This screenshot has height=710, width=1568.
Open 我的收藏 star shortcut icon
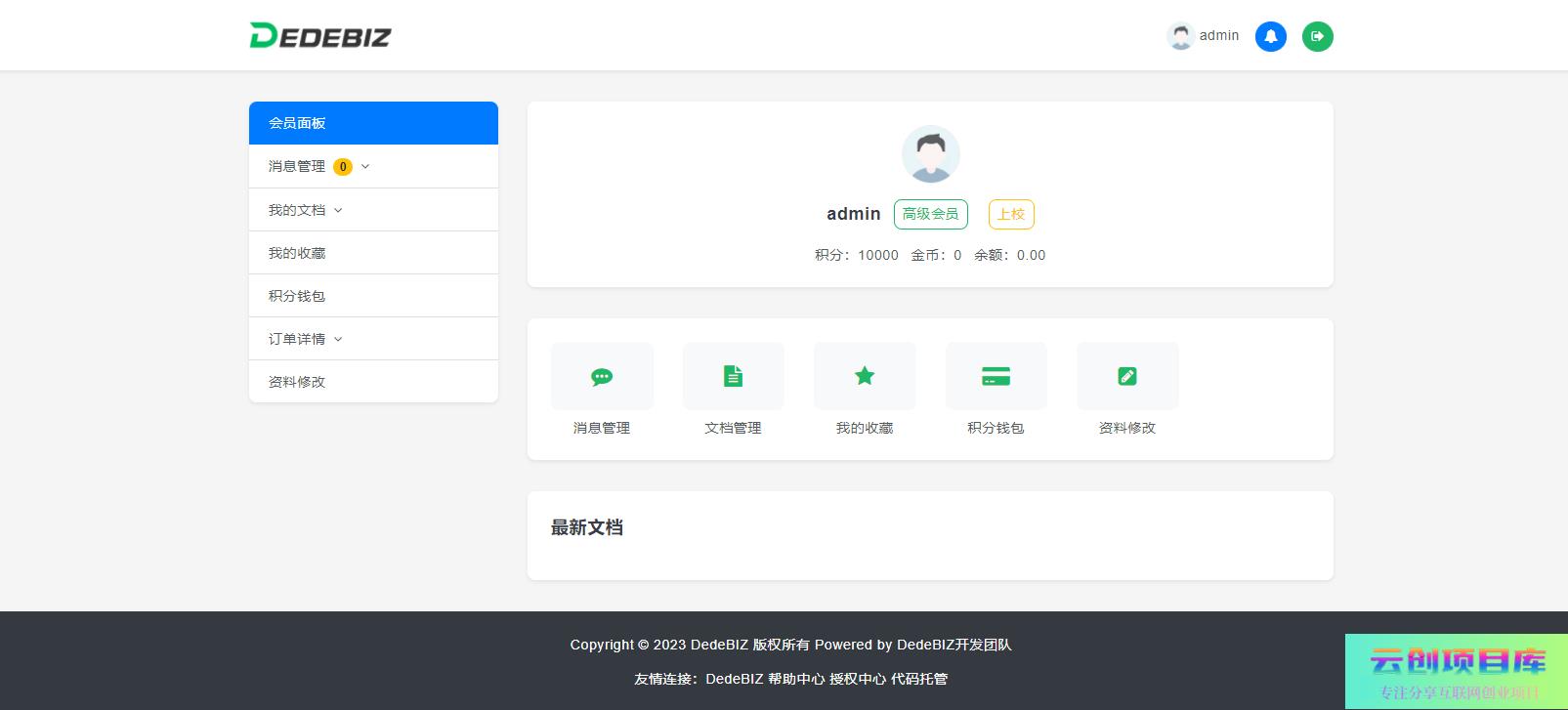click(865, 377)
